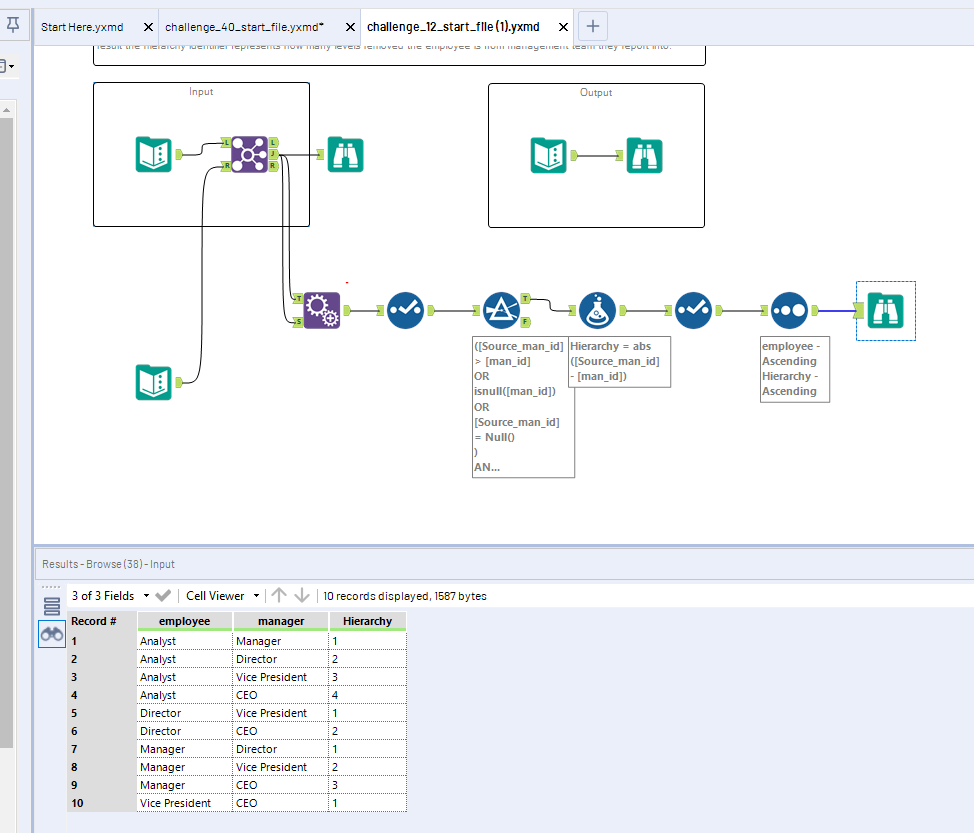Screen dimensions: 974x833
Task: Switch results to metadata list view
Action: click(52, 605)
